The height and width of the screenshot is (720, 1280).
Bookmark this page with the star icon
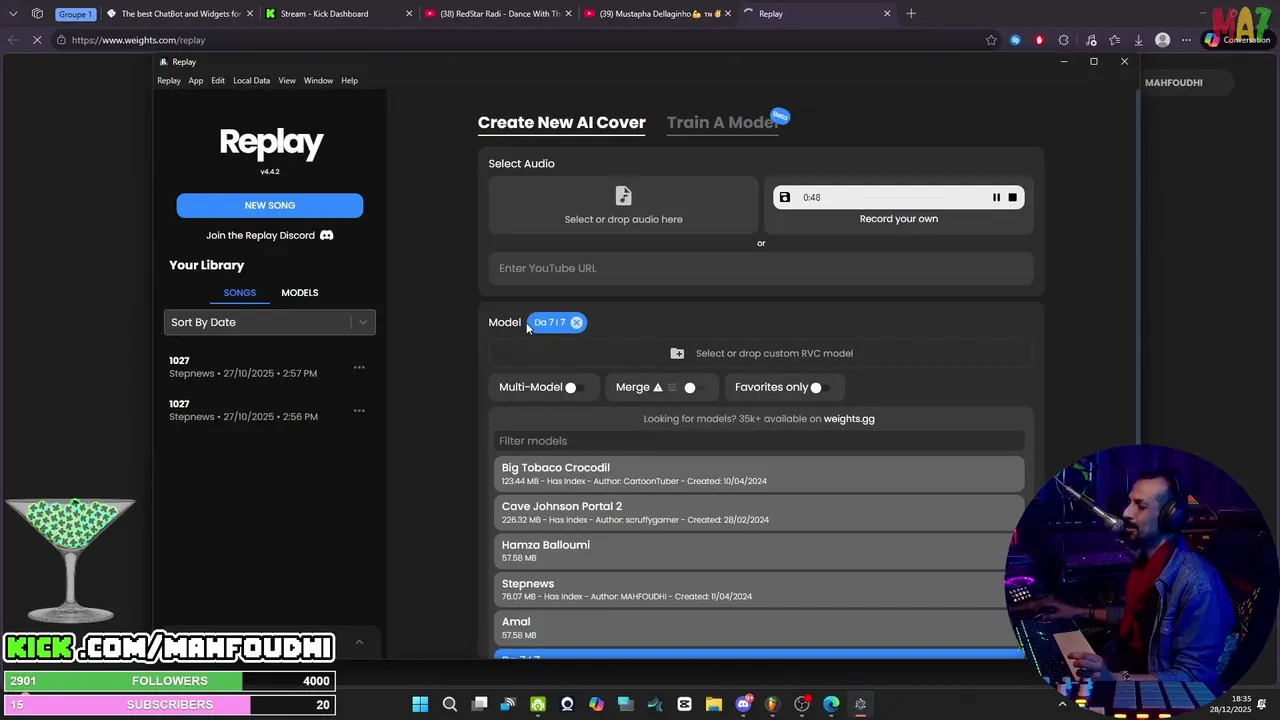[x=991, y=40]
